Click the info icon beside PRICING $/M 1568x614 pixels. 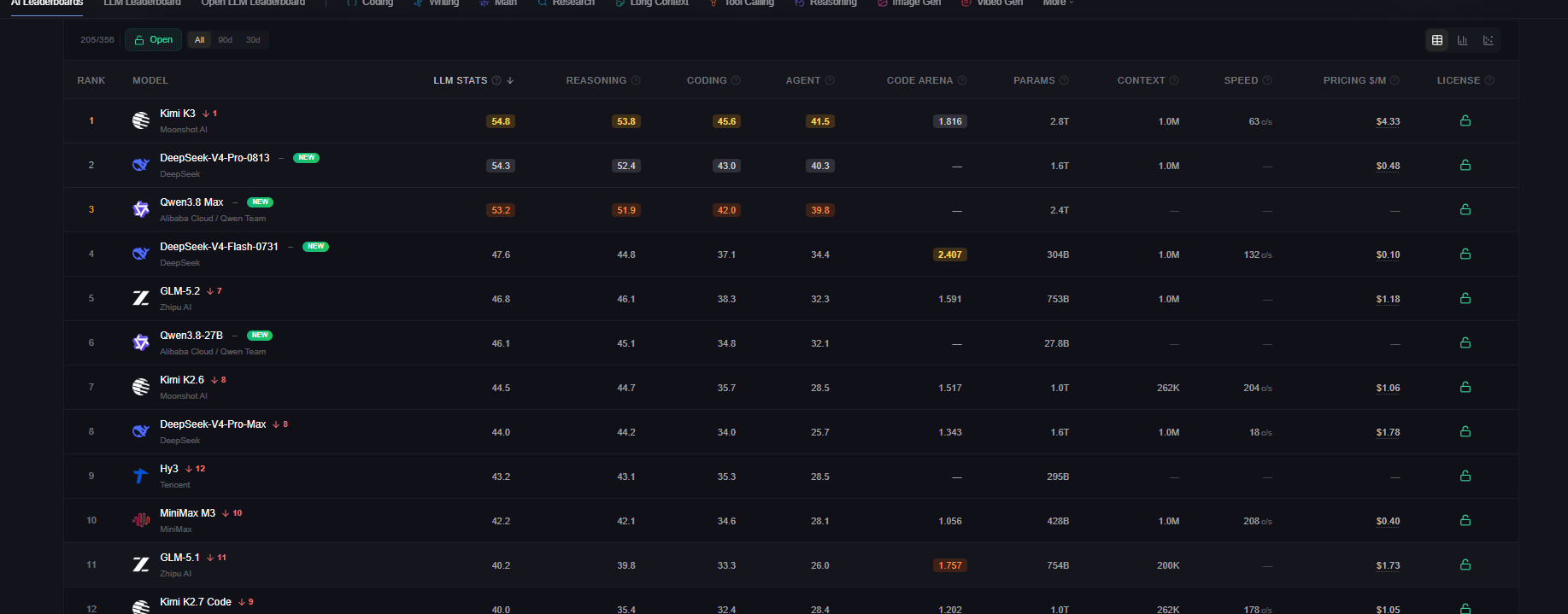coord(1395,80)
